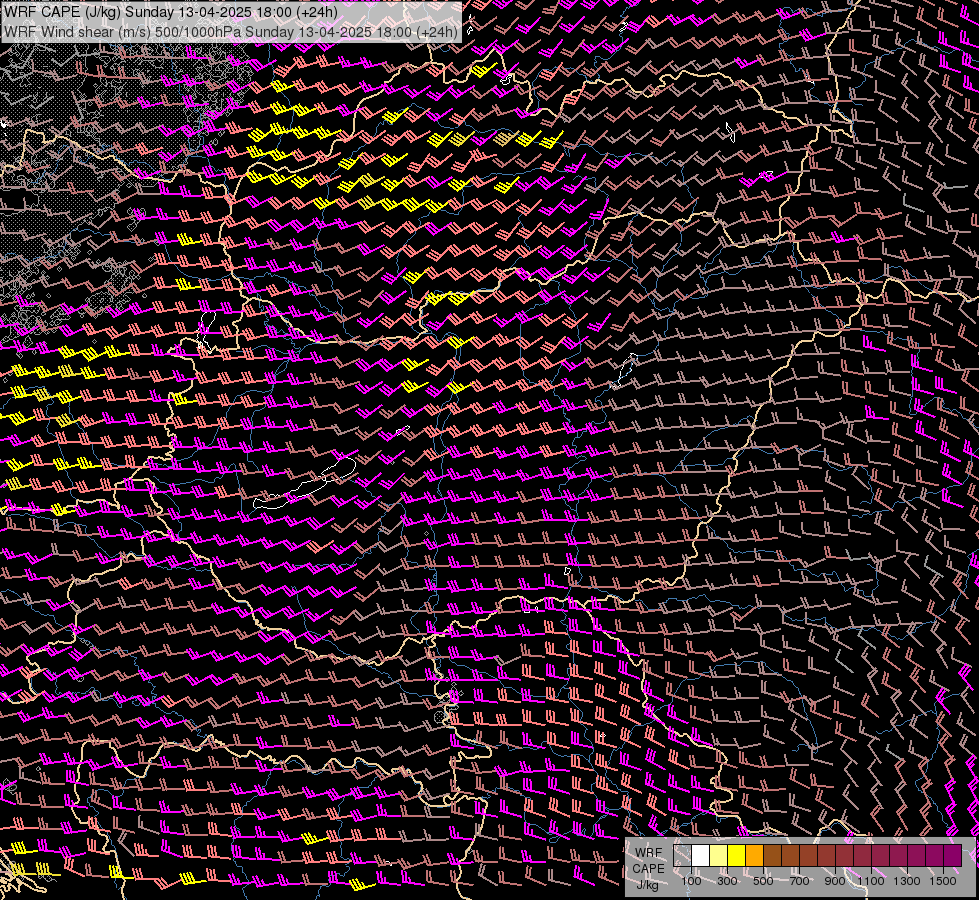Screen dimensions: 979x900
Task: Click the '500' legend value label
Action: [763, 881]
